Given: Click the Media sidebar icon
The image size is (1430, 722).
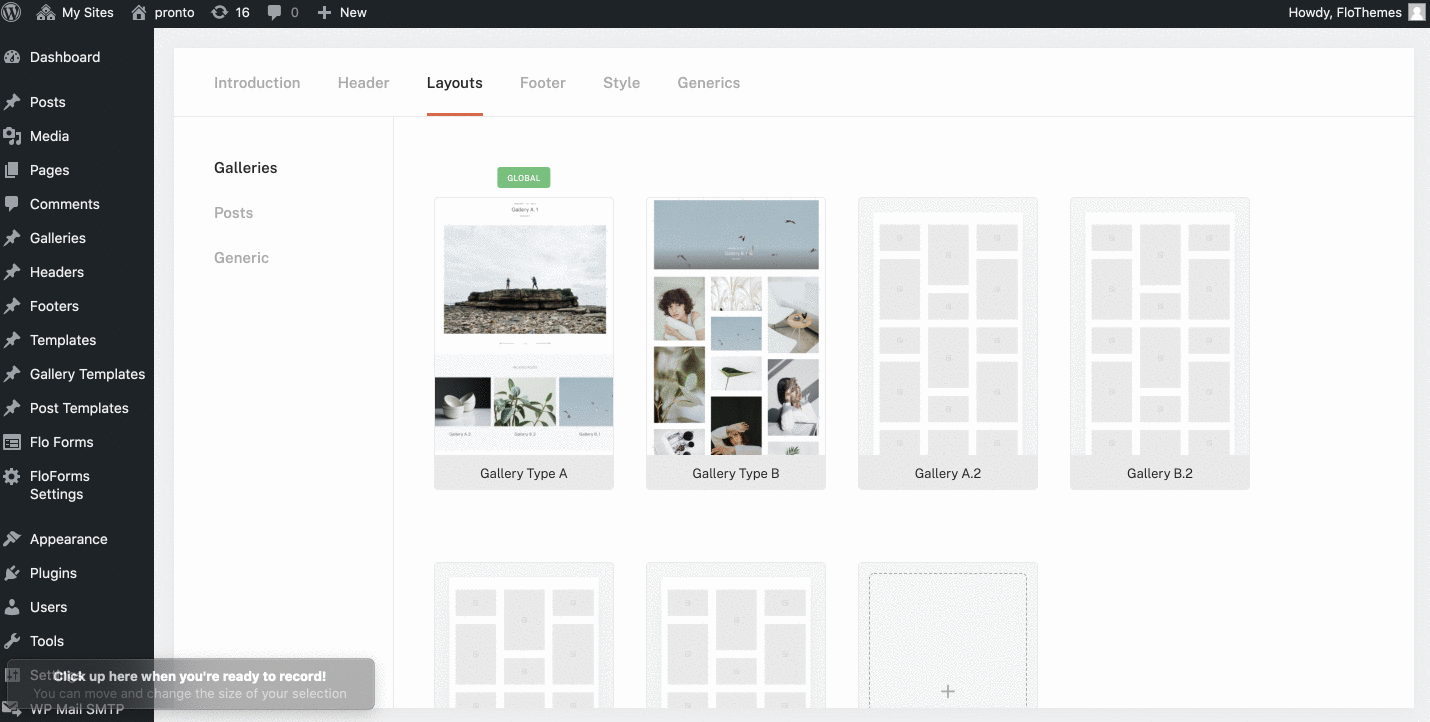Looking at the screenshot, I should pos(12,136).
